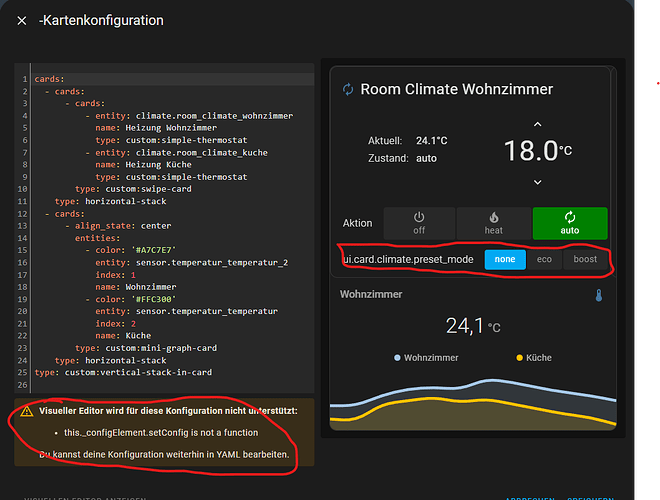Image resolution: width=660 pixels, height=500 pixels.
Task: Select the boost preset mode
Action: tap(585, 259)
